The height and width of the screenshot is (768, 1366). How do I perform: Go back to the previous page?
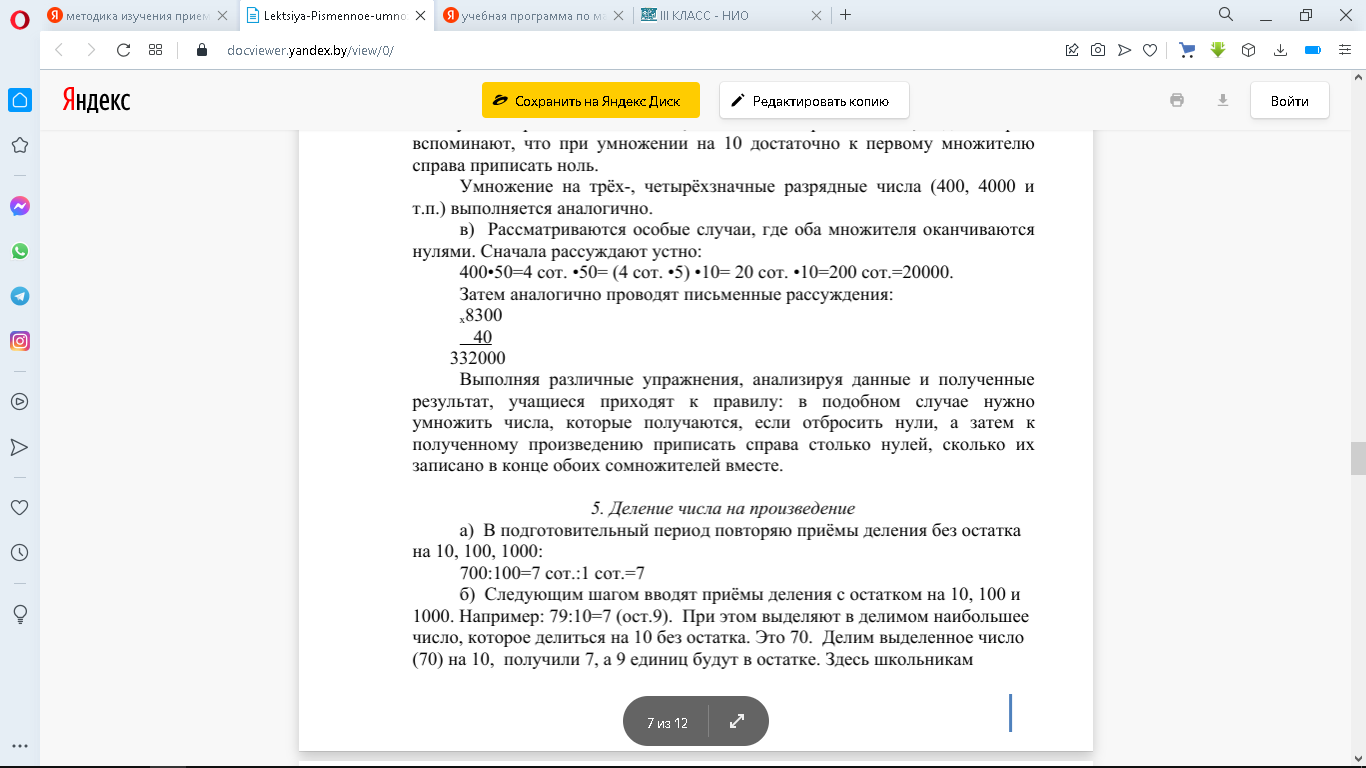click(x=58, y=50)
